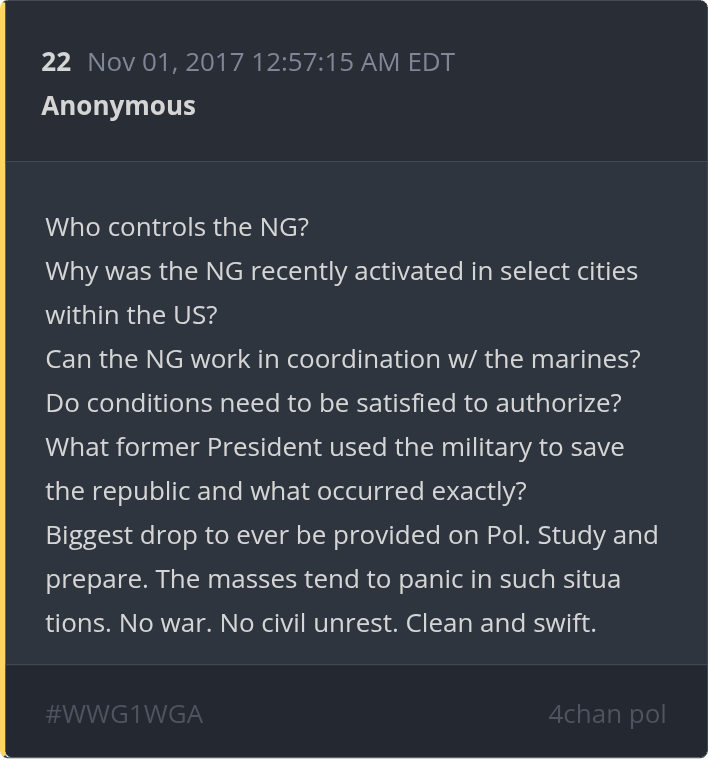Click the line about coordination w/ the marines
This screenshot has width=710, height=760.
[342, 359]
